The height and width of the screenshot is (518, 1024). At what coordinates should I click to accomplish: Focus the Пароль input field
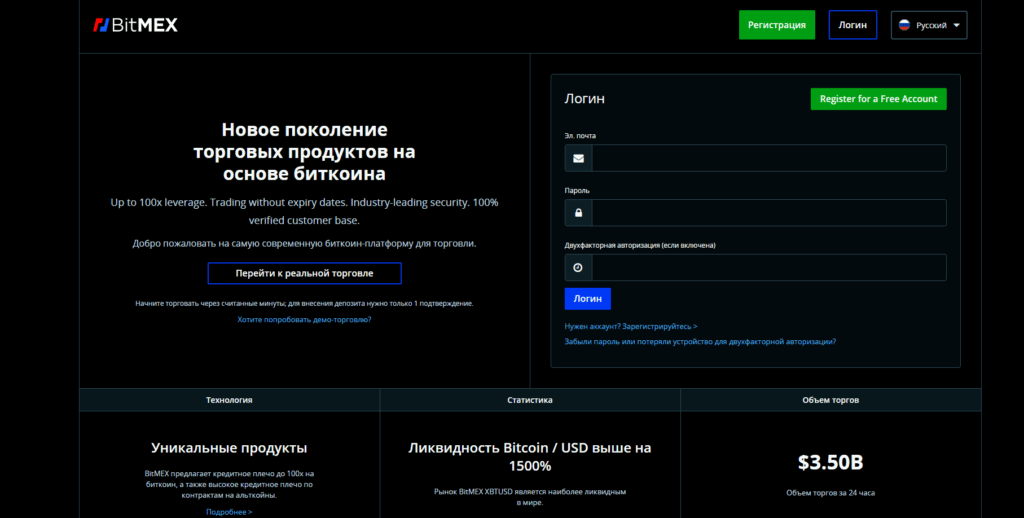tap(768, 213)
